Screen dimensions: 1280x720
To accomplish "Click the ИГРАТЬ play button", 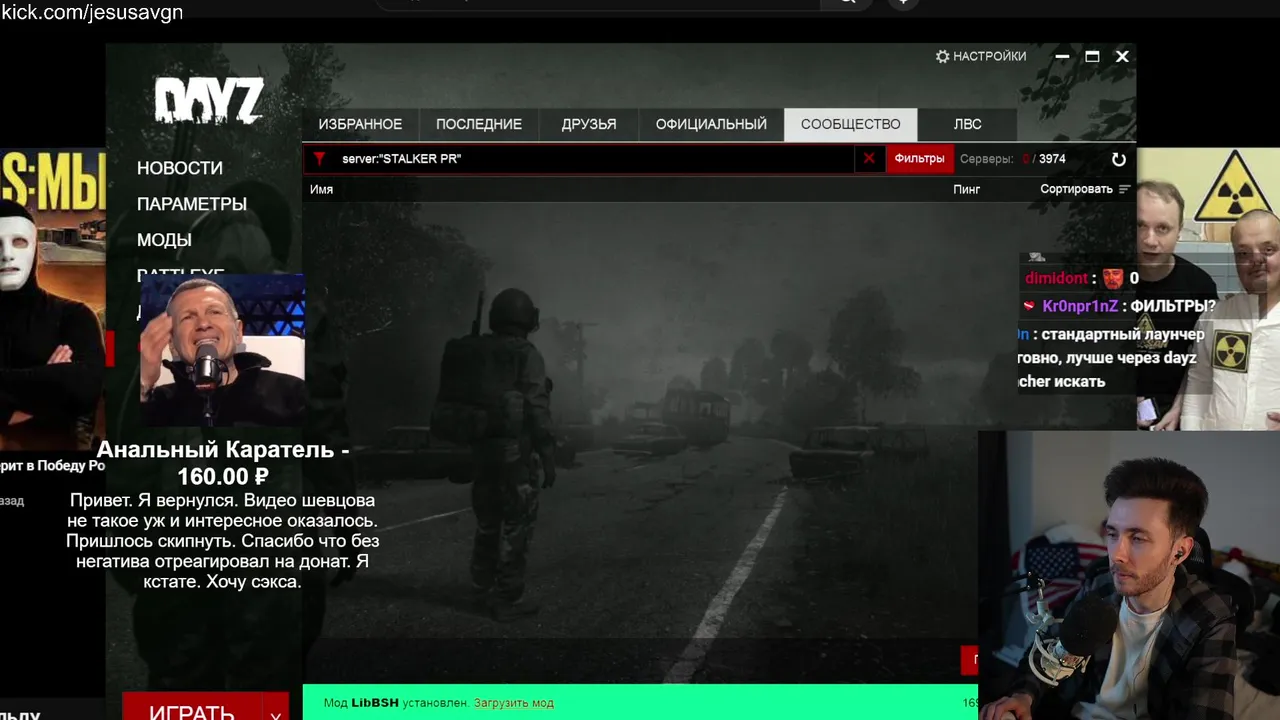I will pos(192,708).
